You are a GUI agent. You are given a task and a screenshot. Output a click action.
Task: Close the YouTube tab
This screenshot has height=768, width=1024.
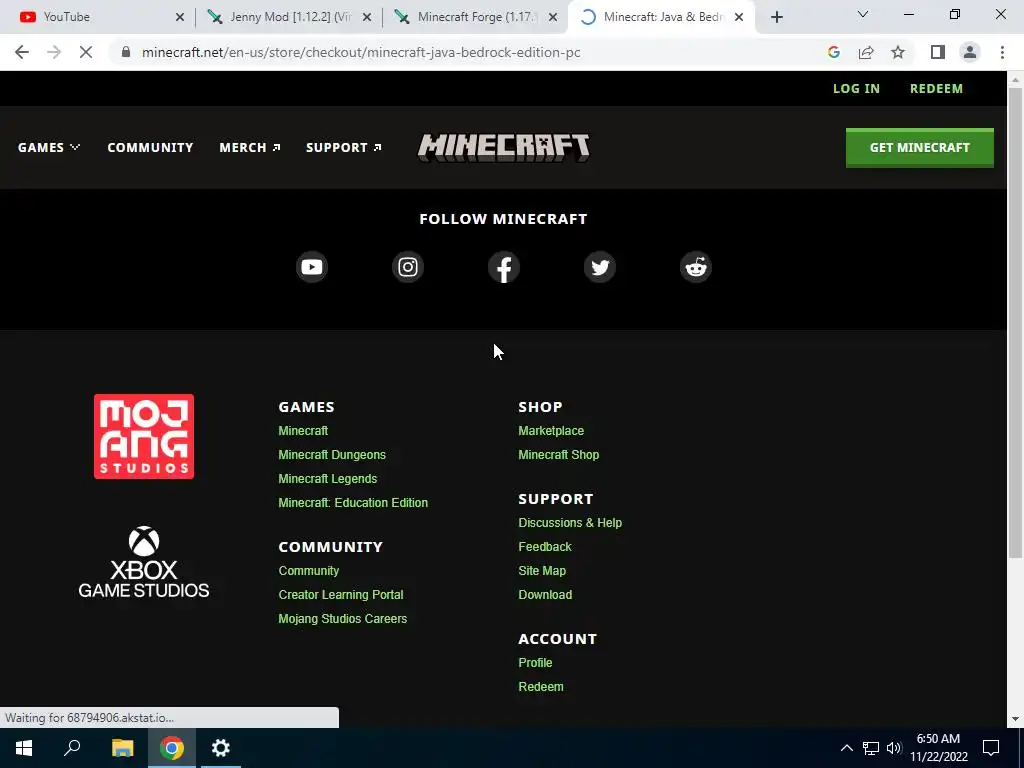[180, 18]
